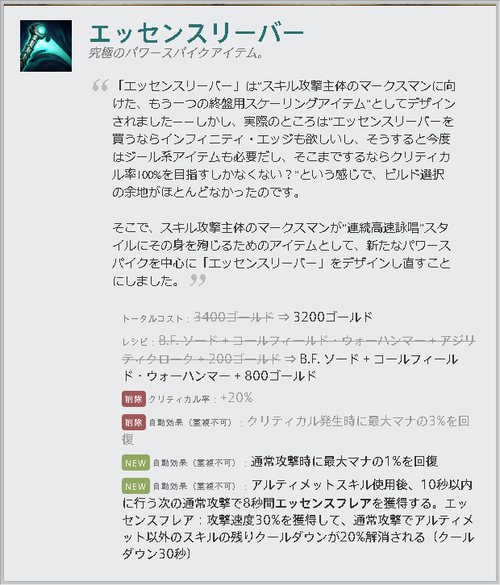Click the new recipe ending with 800ゴールド
The image size is (500, 585).
pyautogui.click(x=290, y=367)
